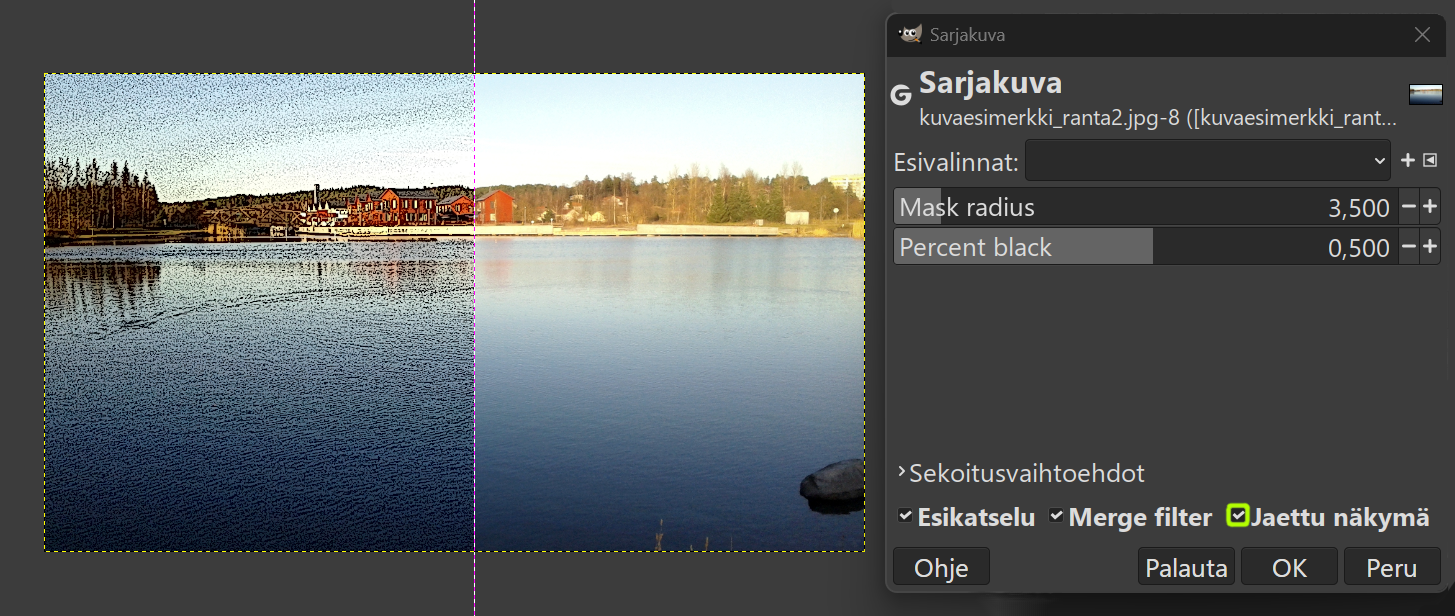Viewport: 1455px width, 616px height.
Task: Turn off Jaettu näkymä split view
Action: click(x=1238, y=516)
